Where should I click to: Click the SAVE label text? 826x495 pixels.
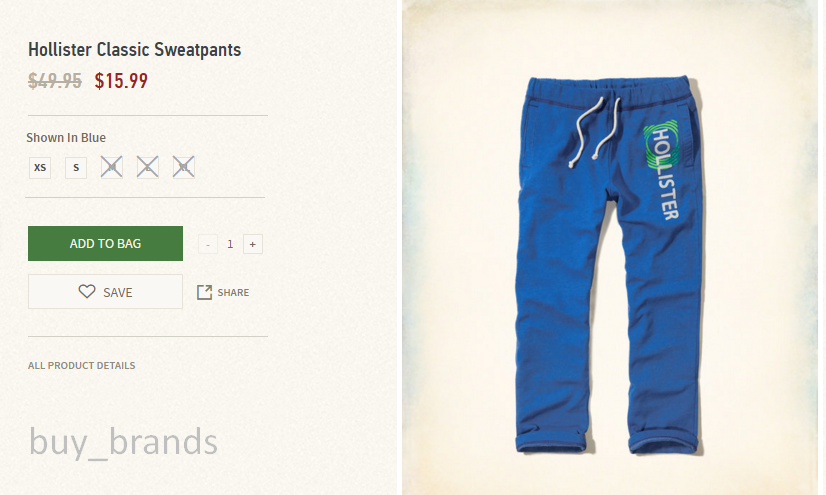[117, 293]
